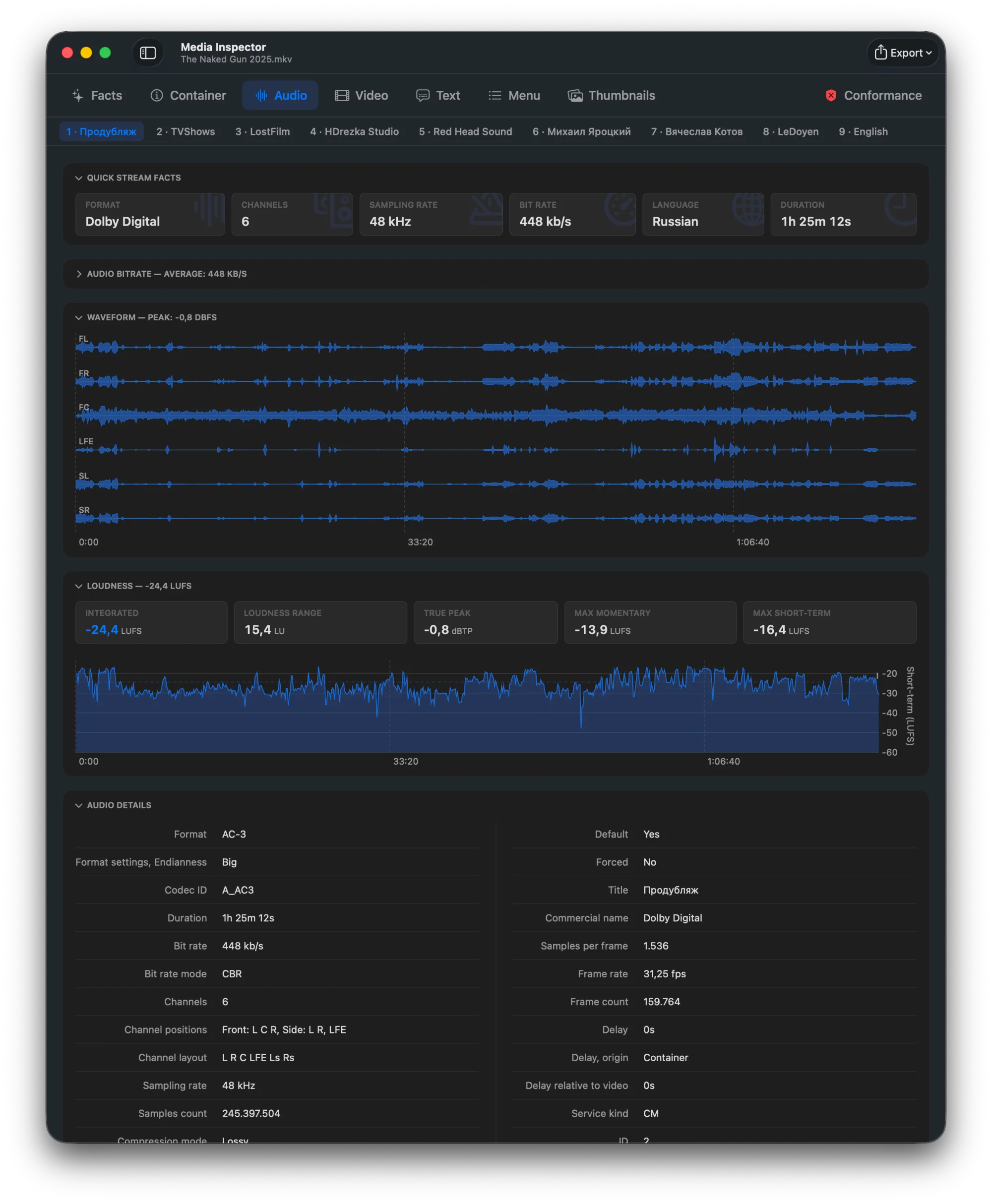
Task: Switch to the Menu tab
Action: tap(514, 95)
